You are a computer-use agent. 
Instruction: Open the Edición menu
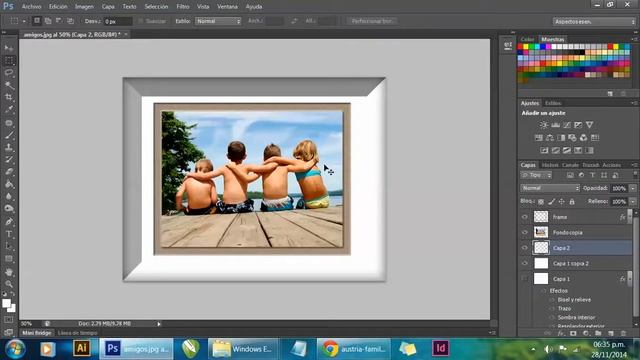(58, 7)
